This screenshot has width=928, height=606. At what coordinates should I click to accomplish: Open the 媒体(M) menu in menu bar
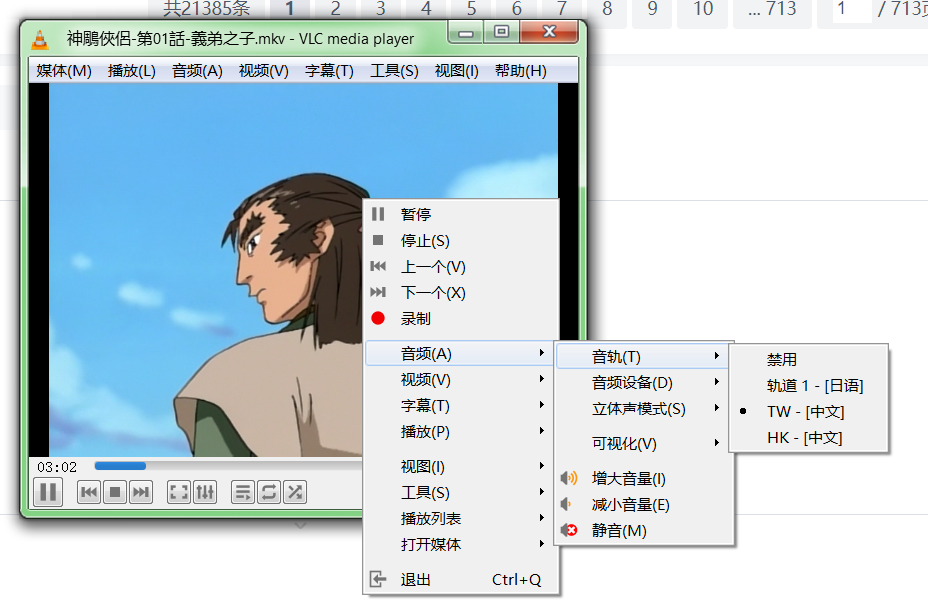[64, 70]
